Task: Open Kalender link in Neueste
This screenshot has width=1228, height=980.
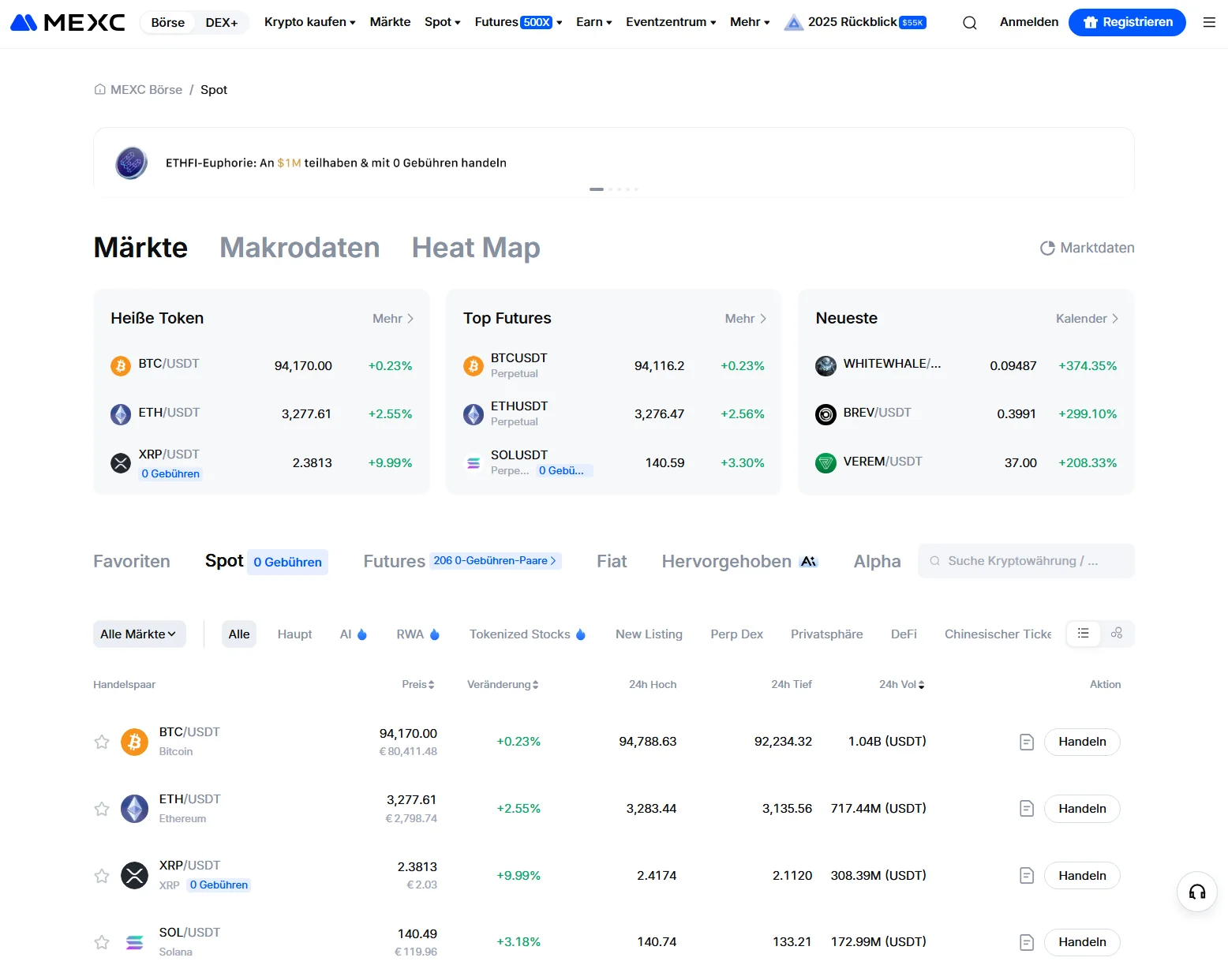Action: 1088,319
